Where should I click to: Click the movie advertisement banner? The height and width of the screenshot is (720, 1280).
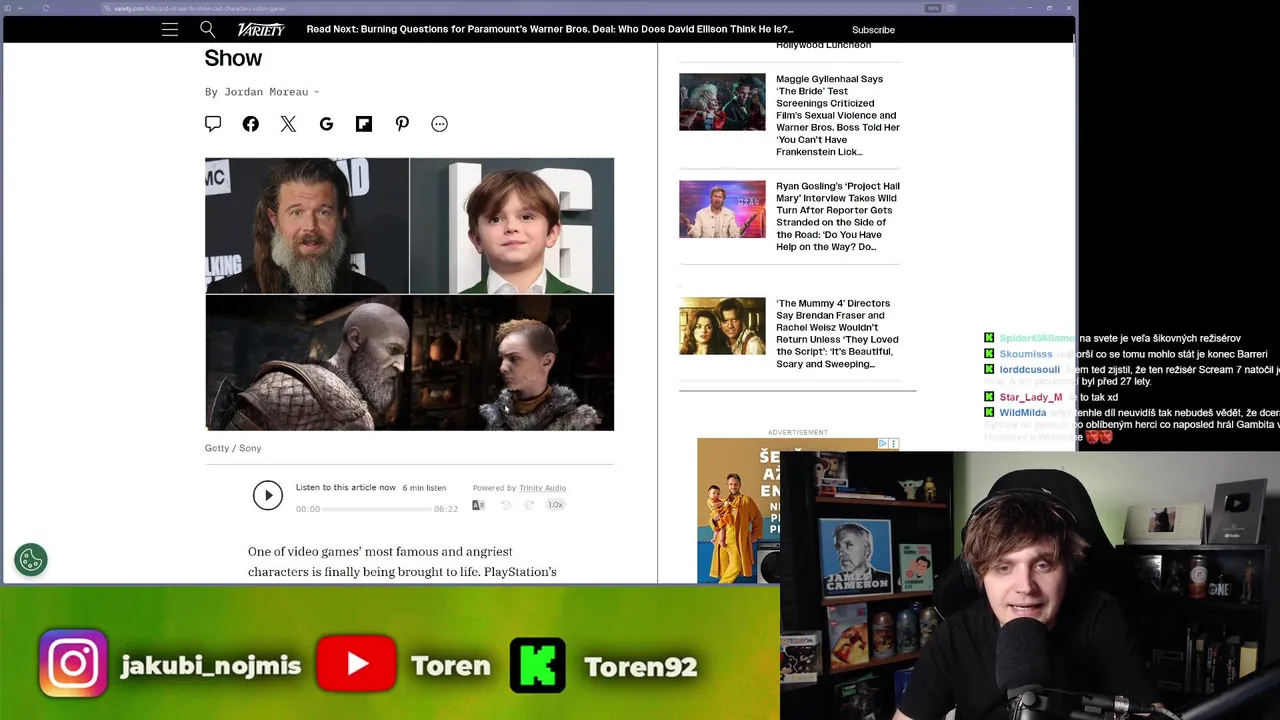[740, 510]
